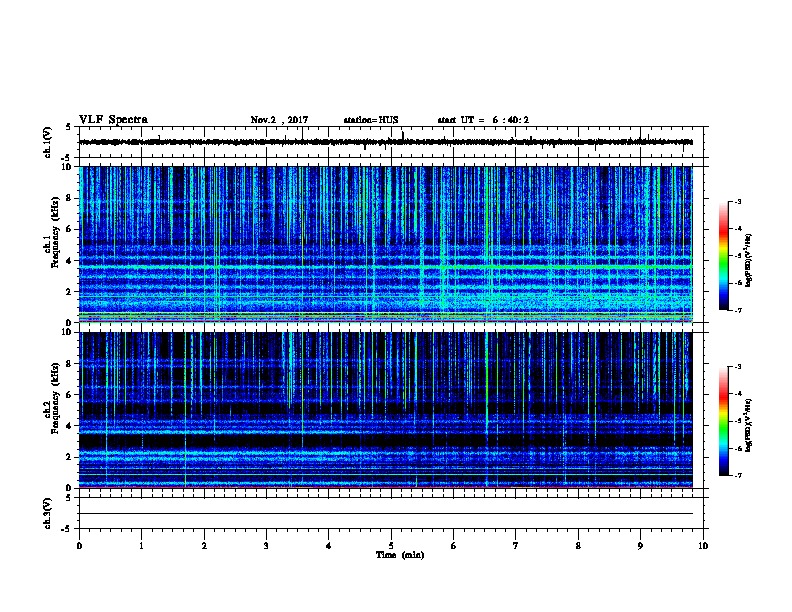792x612 pixels.
Task: Click the "2" tick on ch.1 frequency axis
Action: click(x=71, y=292)
